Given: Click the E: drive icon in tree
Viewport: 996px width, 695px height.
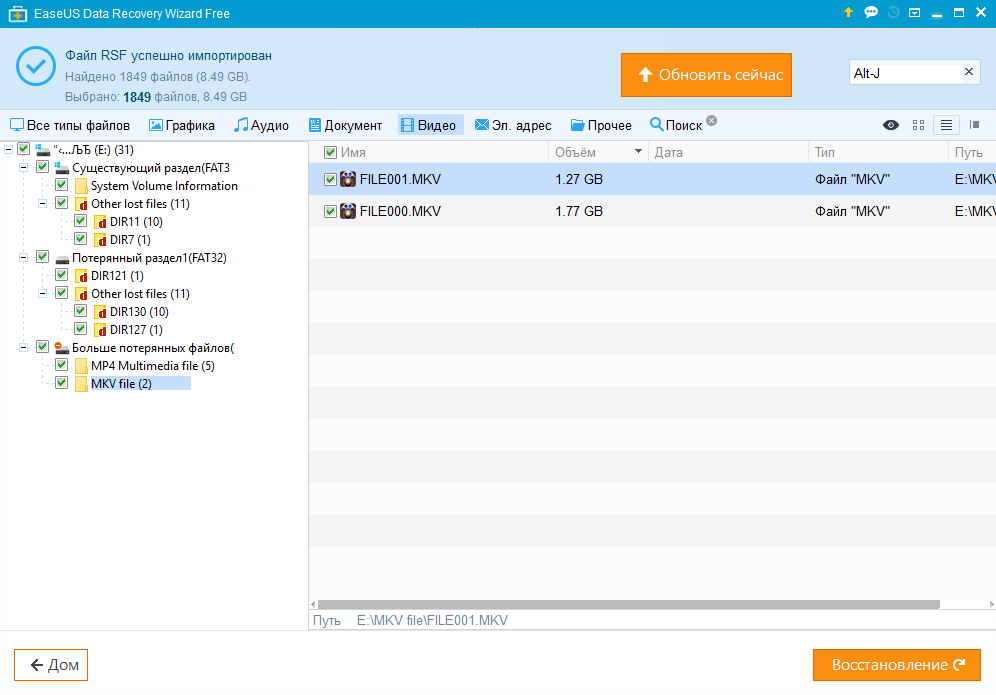Looking at the screenshot, I should (x=43, y=150).
